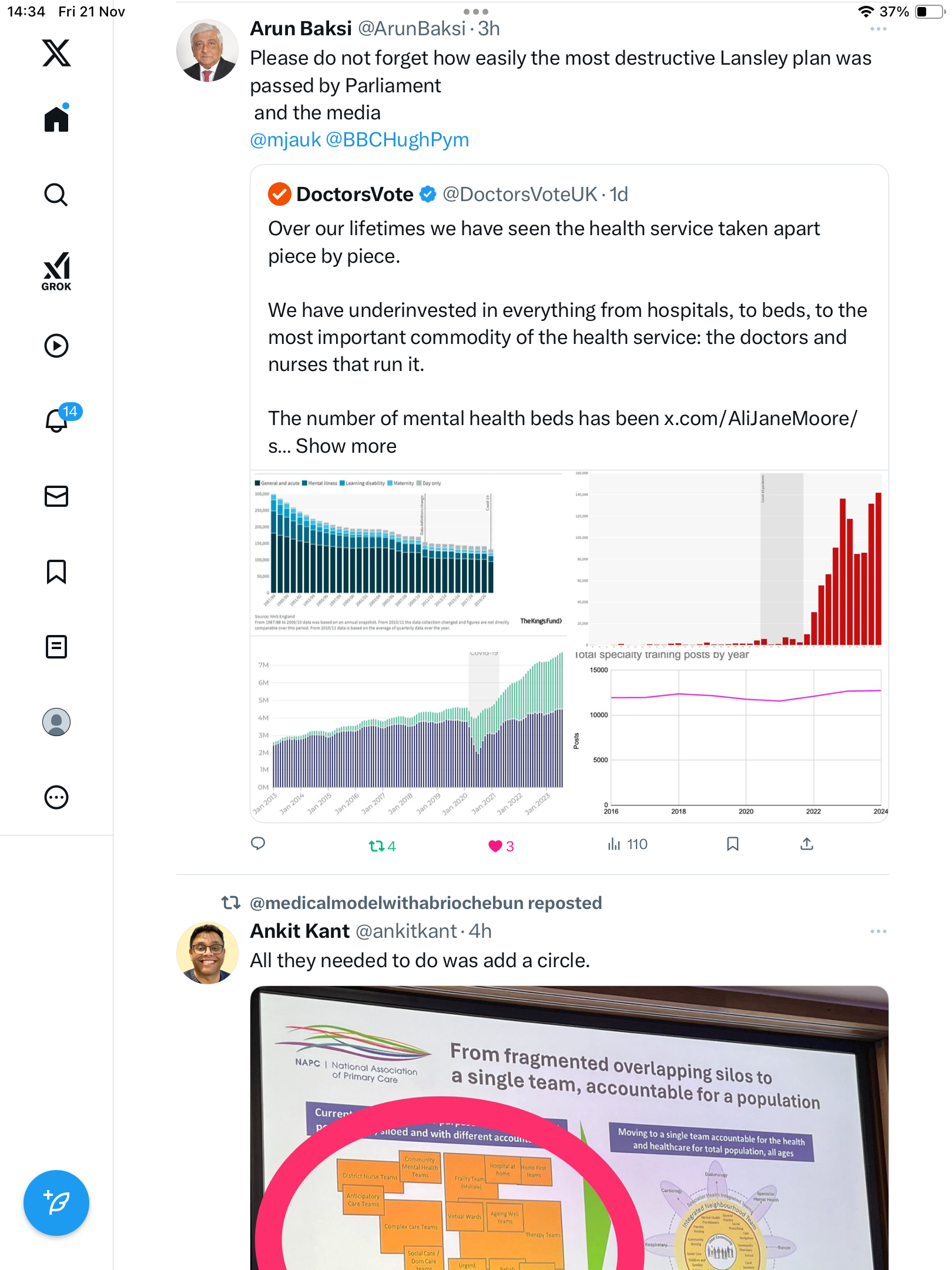Open direct messages envelope icon

pyautogui.click(x=56, y=496)
